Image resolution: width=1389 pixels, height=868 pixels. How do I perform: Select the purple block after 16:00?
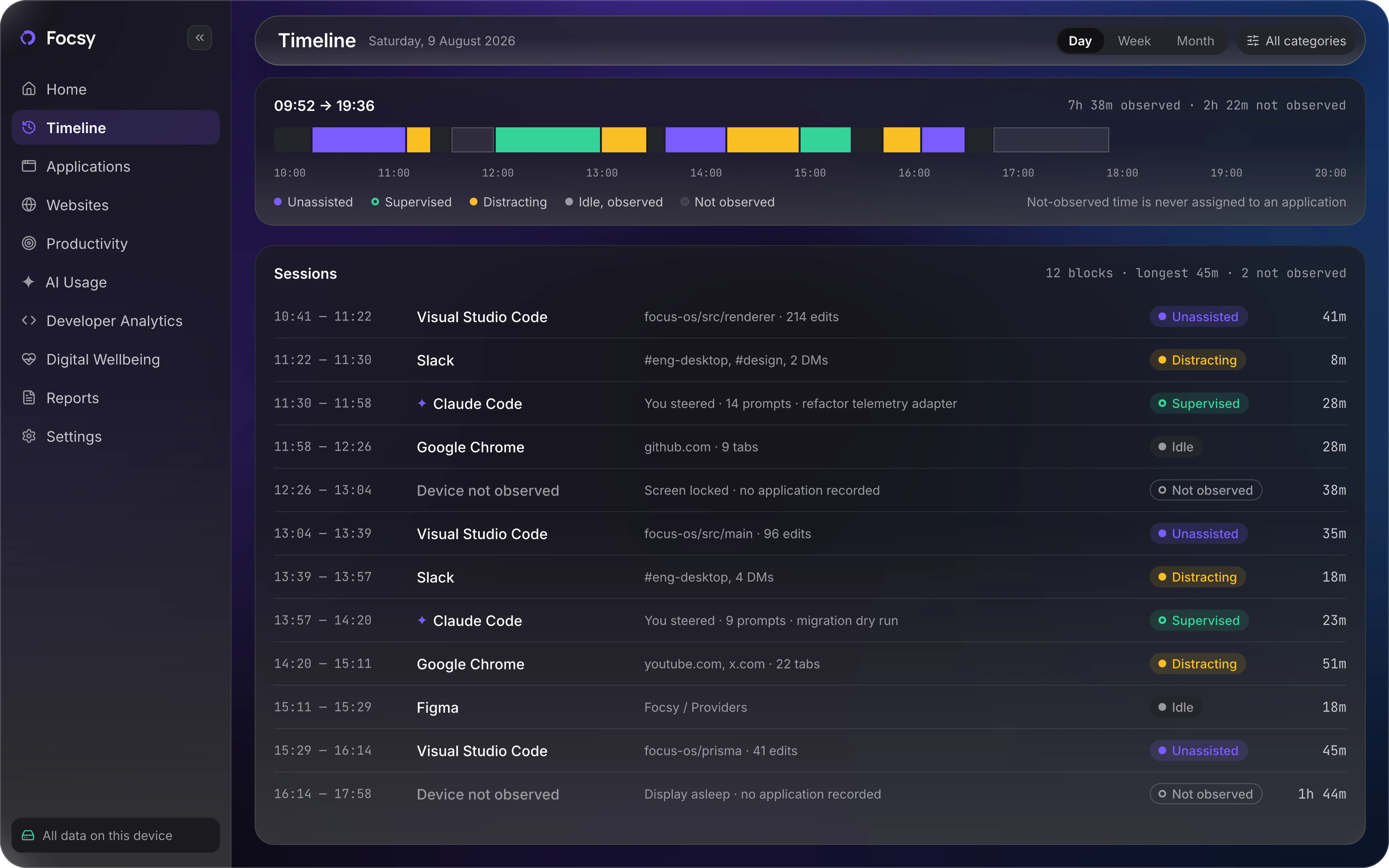[x=943, y=140]
